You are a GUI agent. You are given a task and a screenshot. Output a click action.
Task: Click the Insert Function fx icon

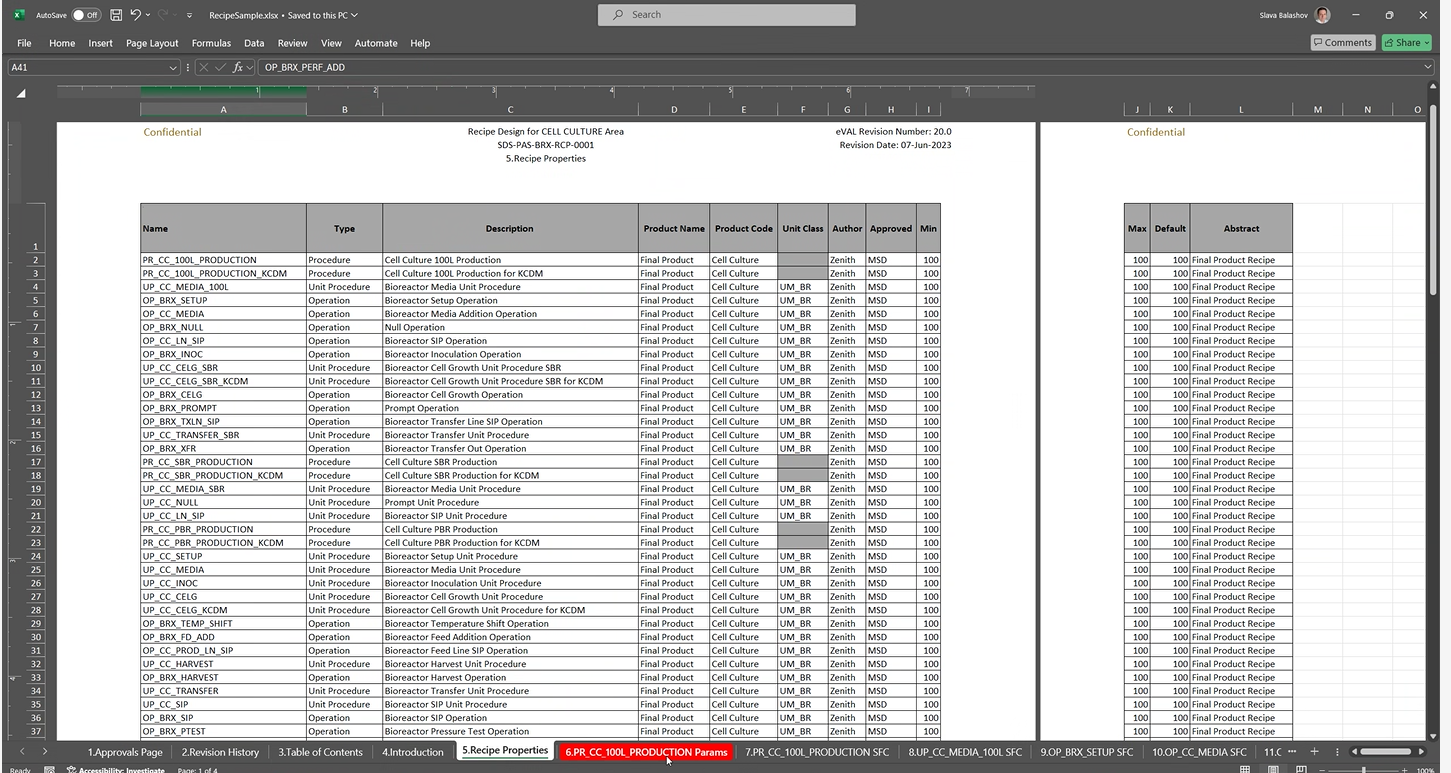[x=238, y=67]
